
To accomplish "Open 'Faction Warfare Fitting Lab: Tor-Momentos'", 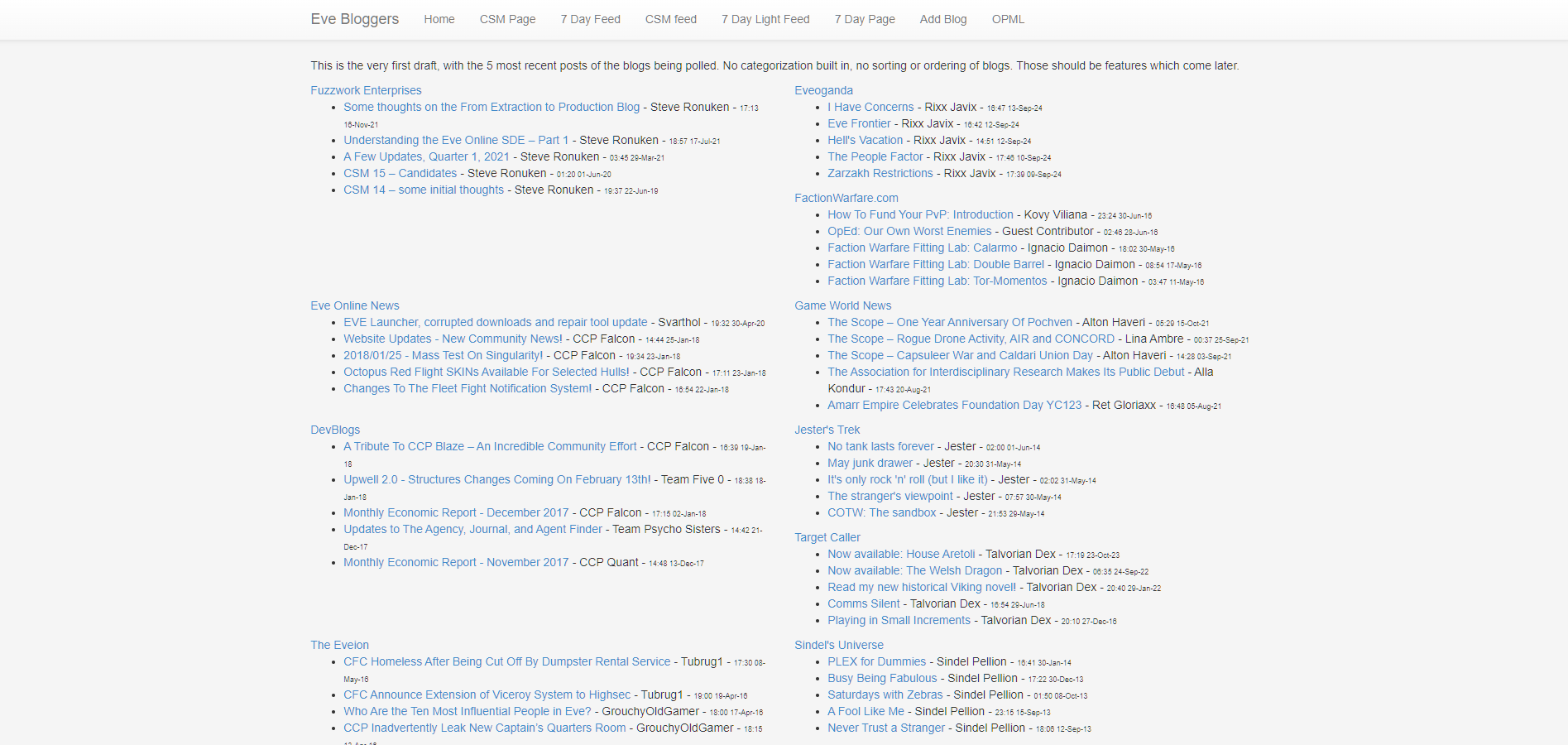I will click(x=937, y=281).
